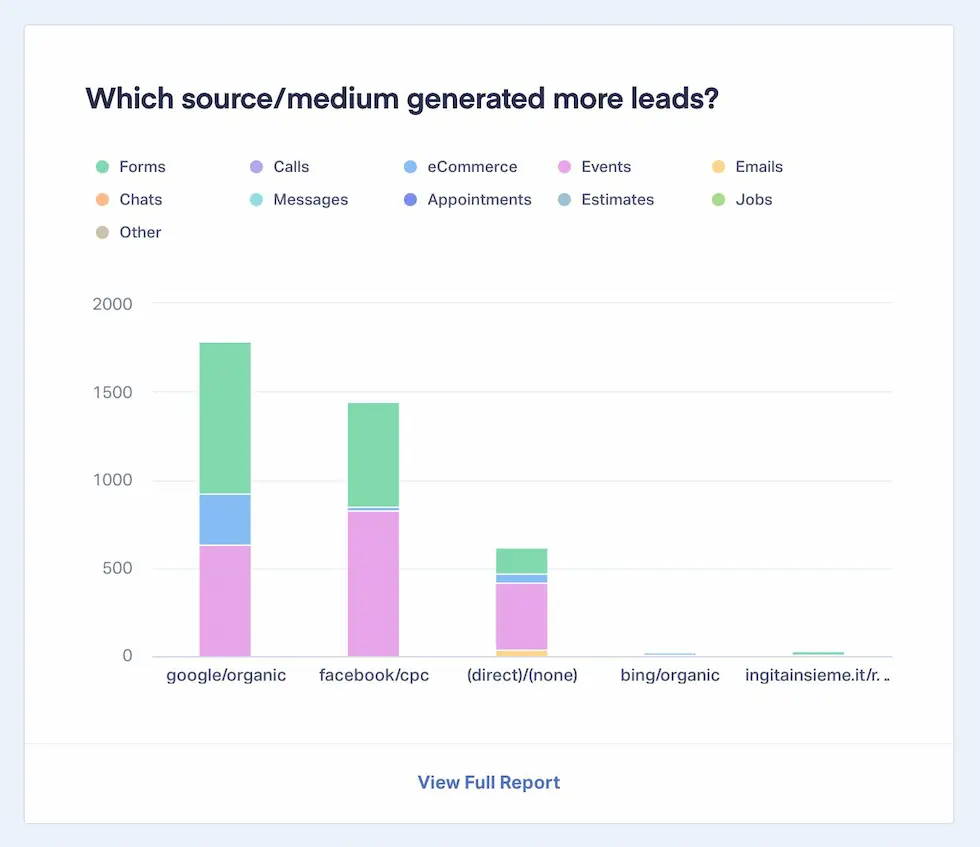Click the green Forms segment of google/organic bar
Viewport: 980px width, 847px height.
coord(225,418)
